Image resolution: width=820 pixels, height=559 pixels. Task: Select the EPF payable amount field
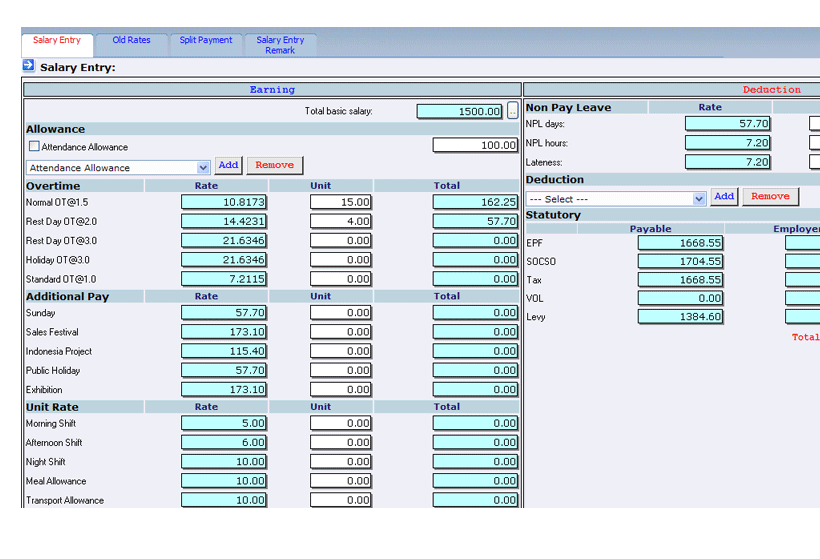[x=680, y=243]
